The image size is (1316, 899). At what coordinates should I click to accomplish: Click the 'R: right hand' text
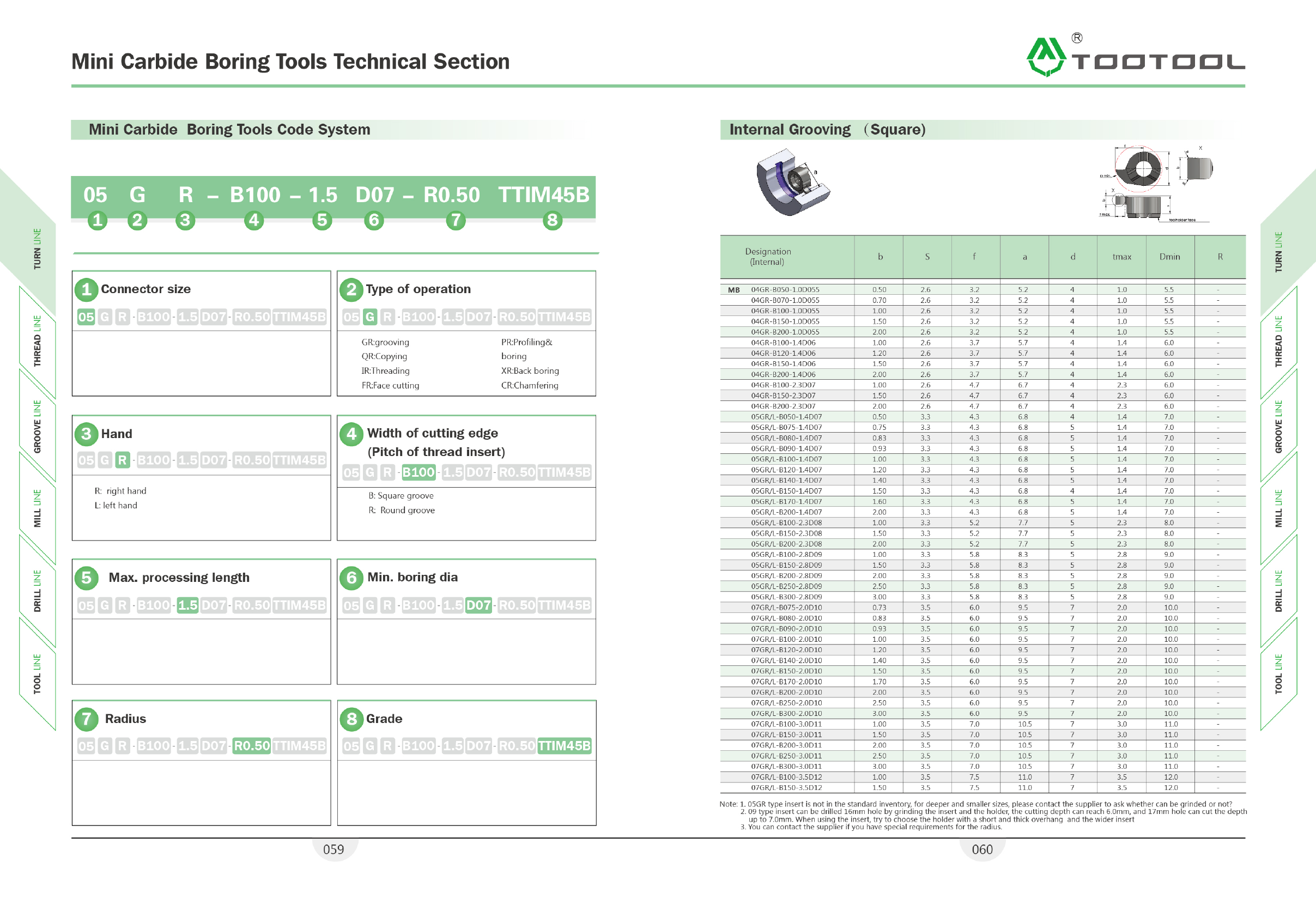(x=120, y=491)
